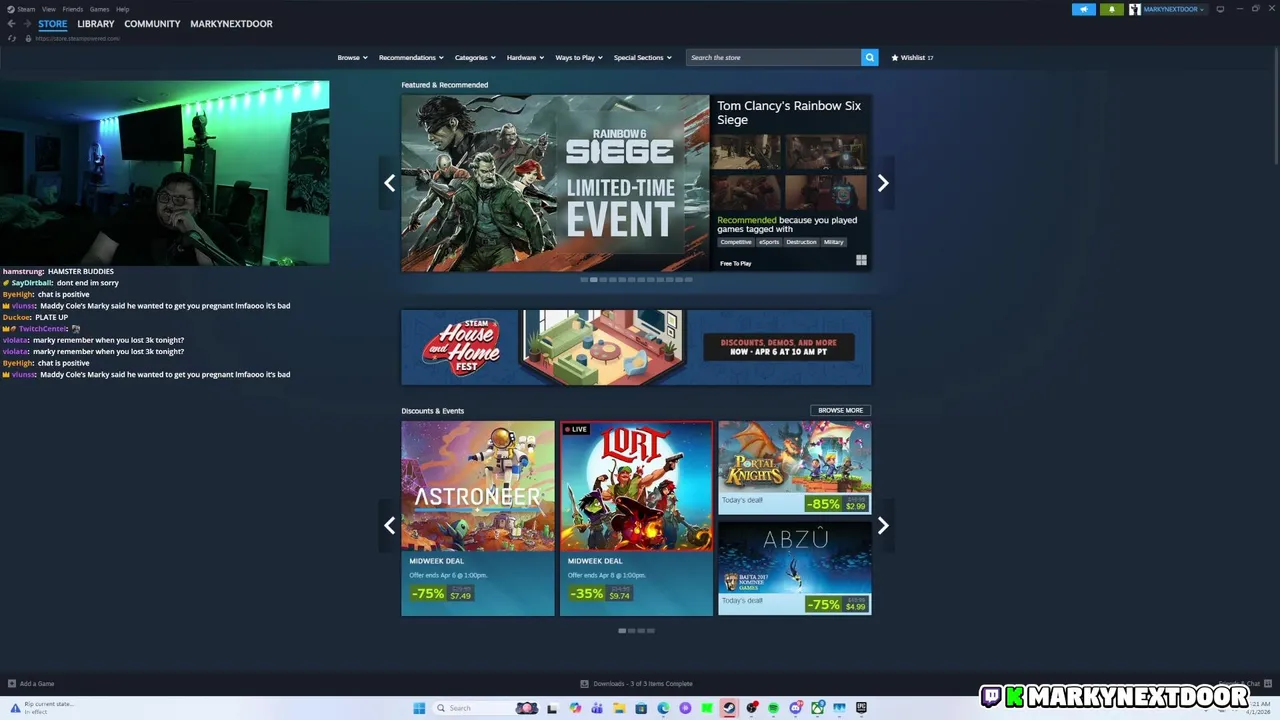1280x720 pixels.
Task: Click the Windows taskbar Search box
Action: 488,708
